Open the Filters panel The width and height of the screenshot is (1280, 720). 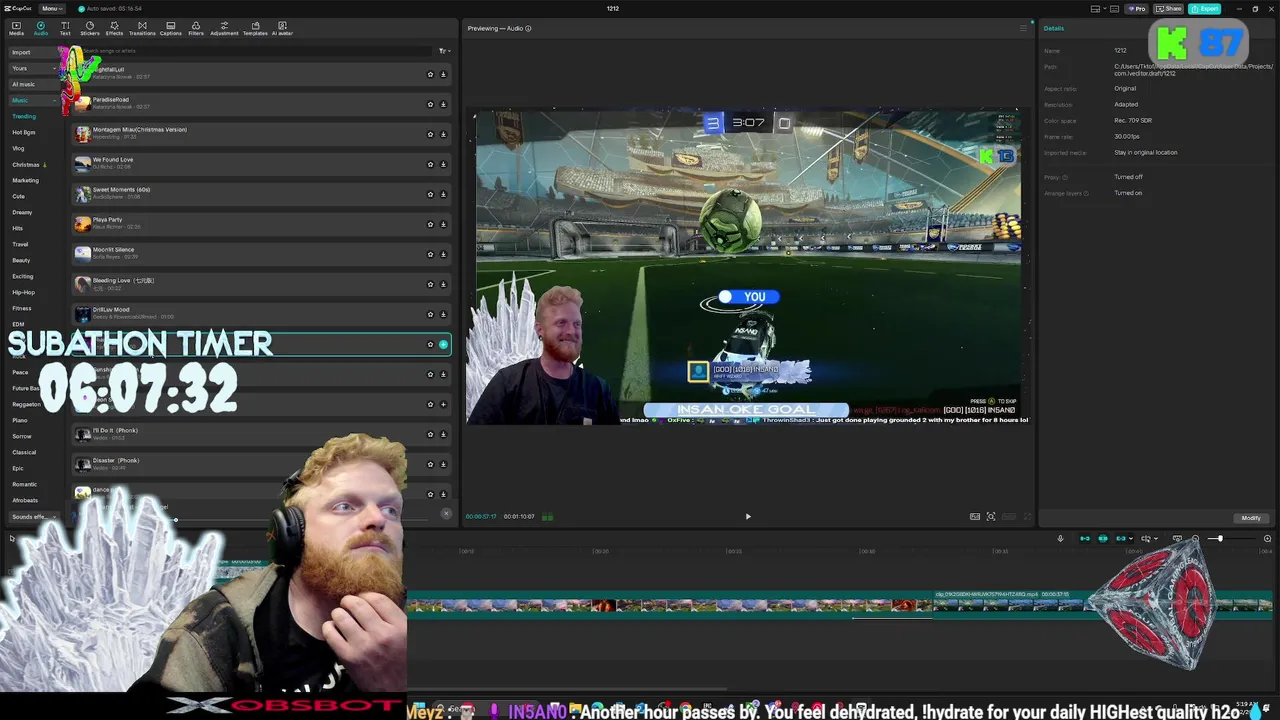pos(196,28)
